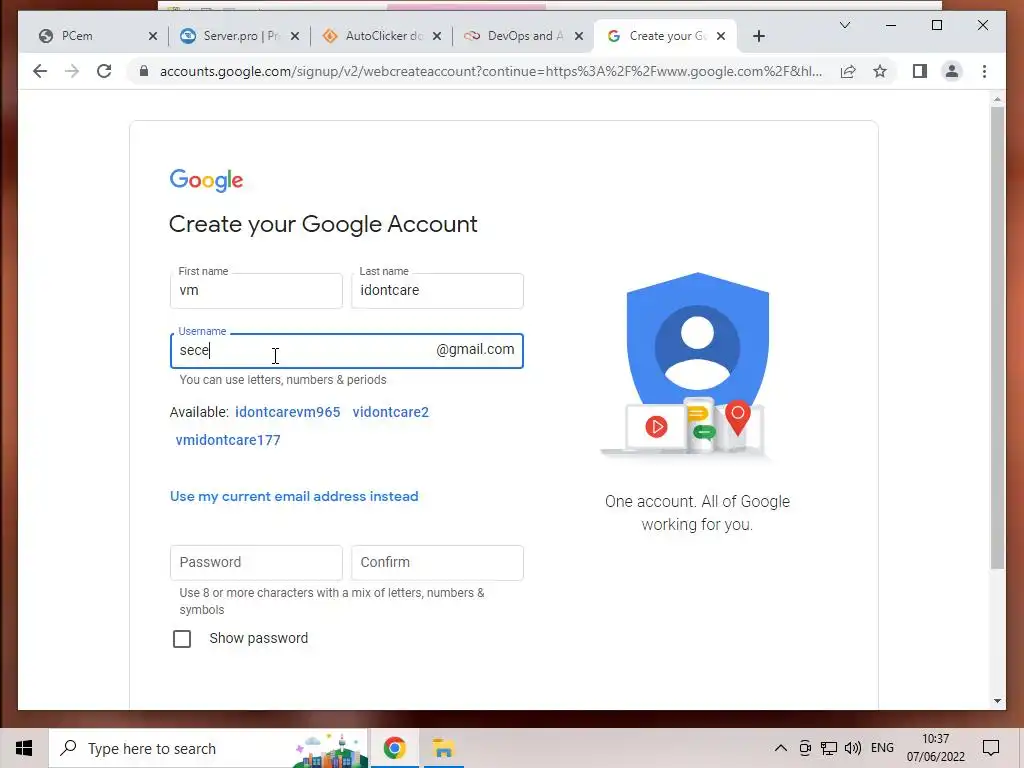Choose suggested username vidontcare2

pyautogui.click(x=391, y=412)
